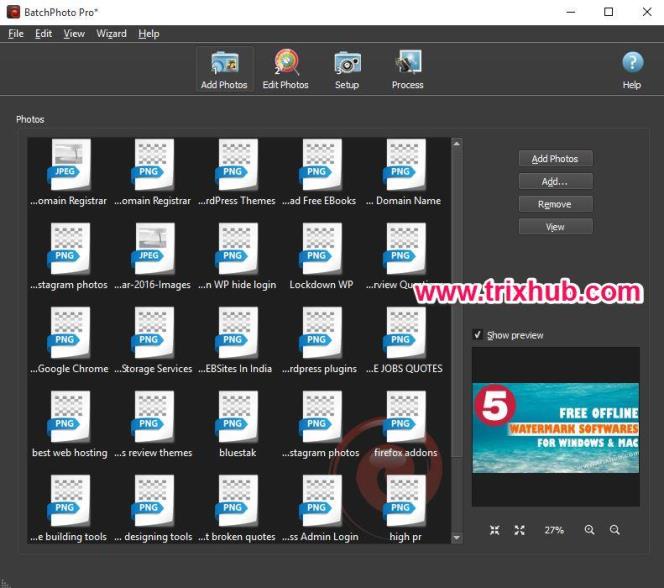Select the 'firefox addons' PNG file

(x=404, y=425)
